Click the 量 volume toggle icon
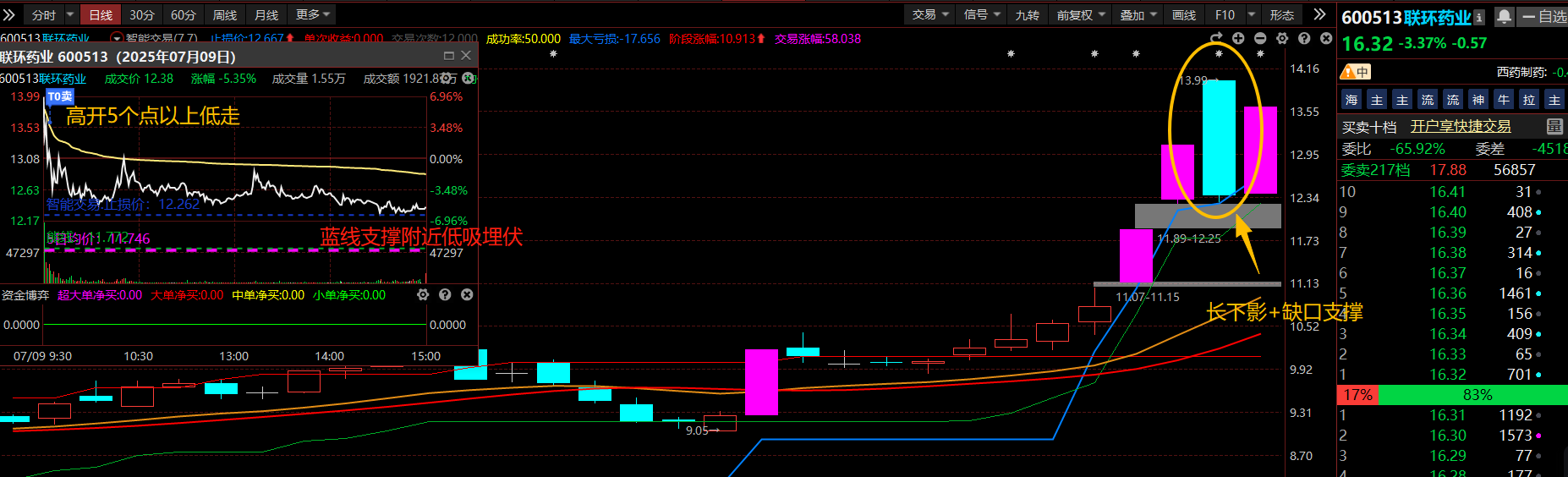Screen dimensions: 1568x477 (x=1554, y=127)
